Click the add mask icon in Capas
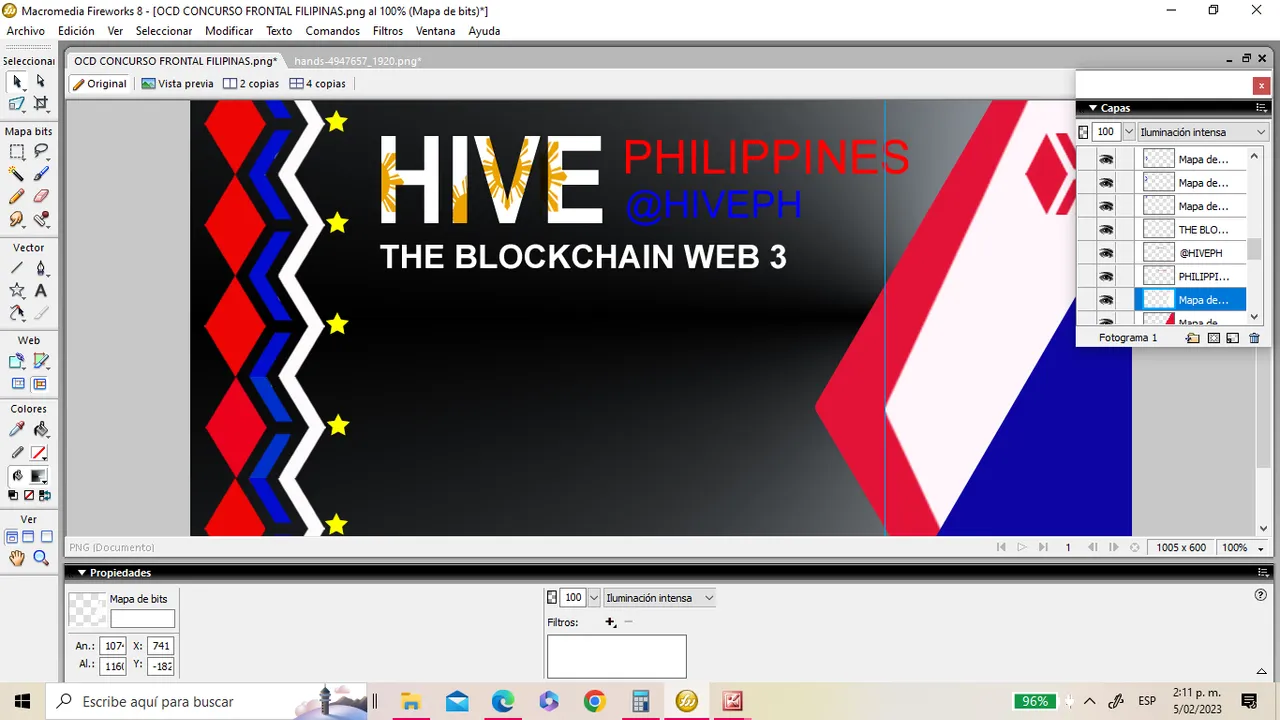Viewport: 1280px width, 720px height. tap(1214, 338)
